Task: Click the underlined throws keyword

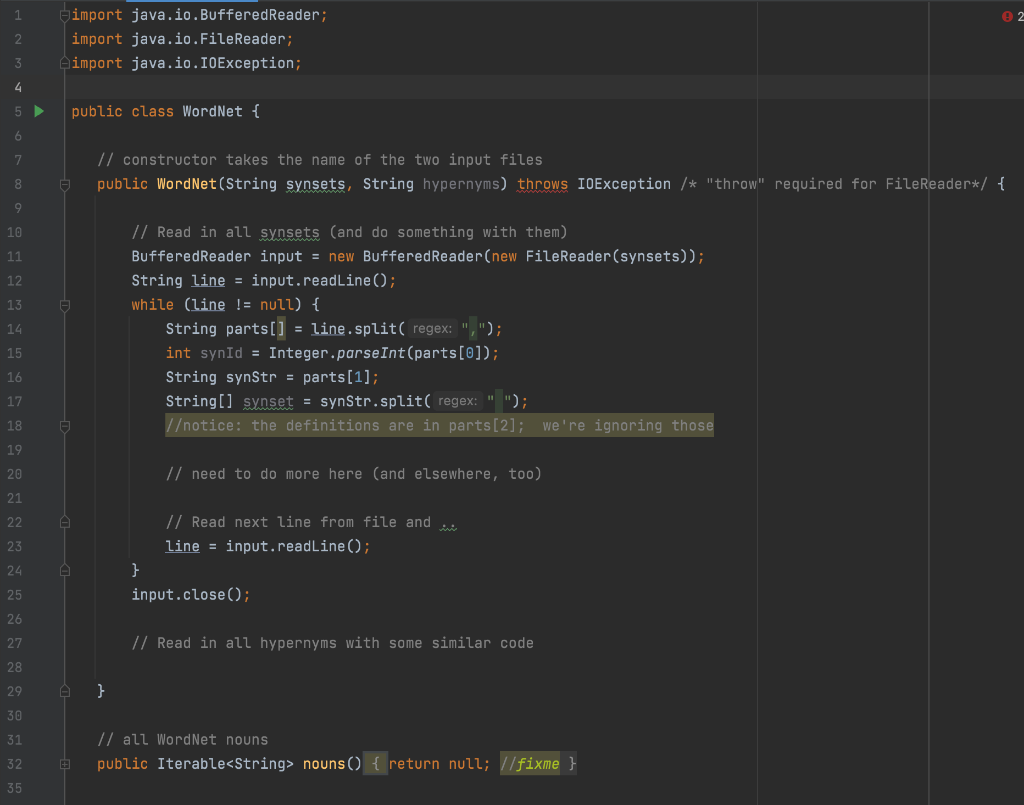Action: coord(542,184)
